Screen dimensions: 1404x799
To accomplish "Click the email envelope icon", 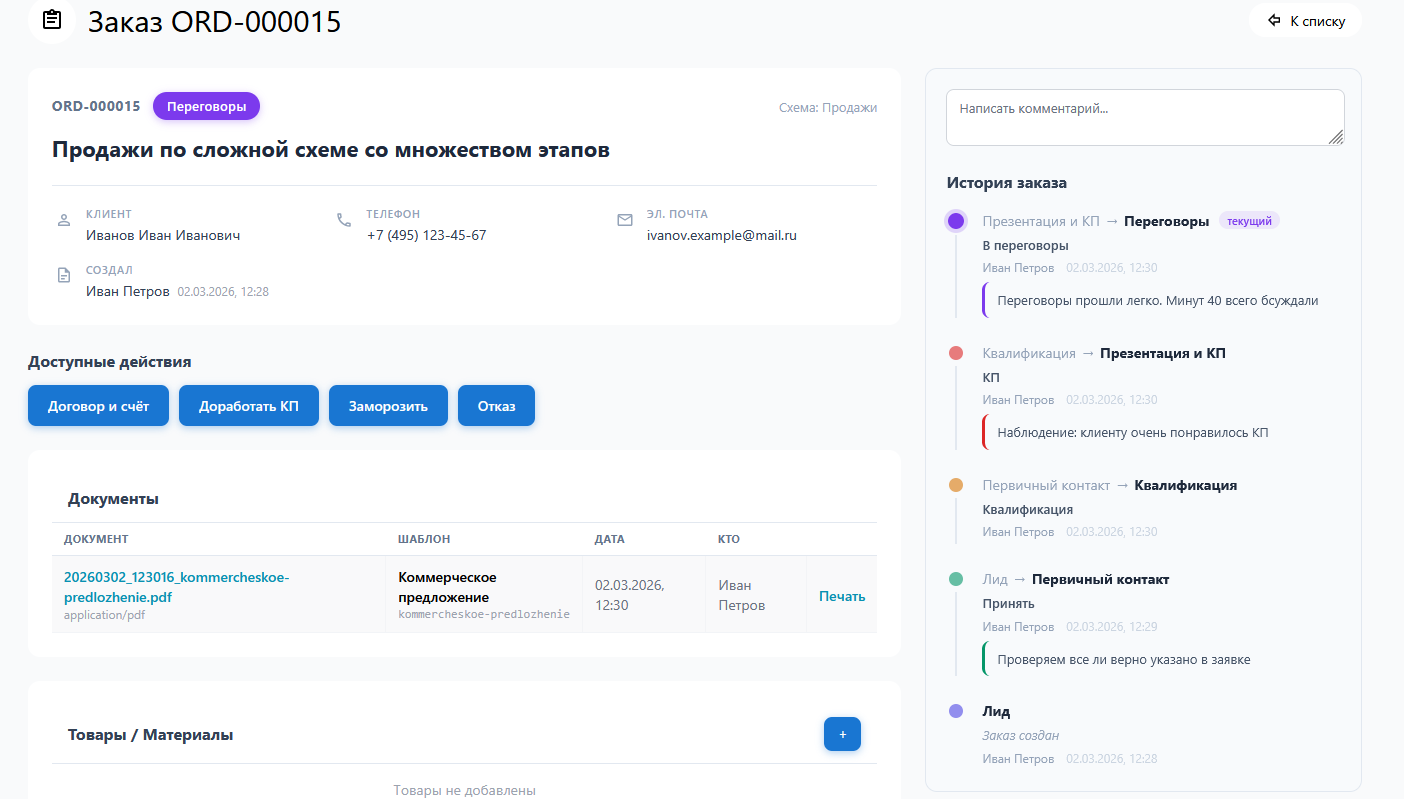I will point(625,220).
